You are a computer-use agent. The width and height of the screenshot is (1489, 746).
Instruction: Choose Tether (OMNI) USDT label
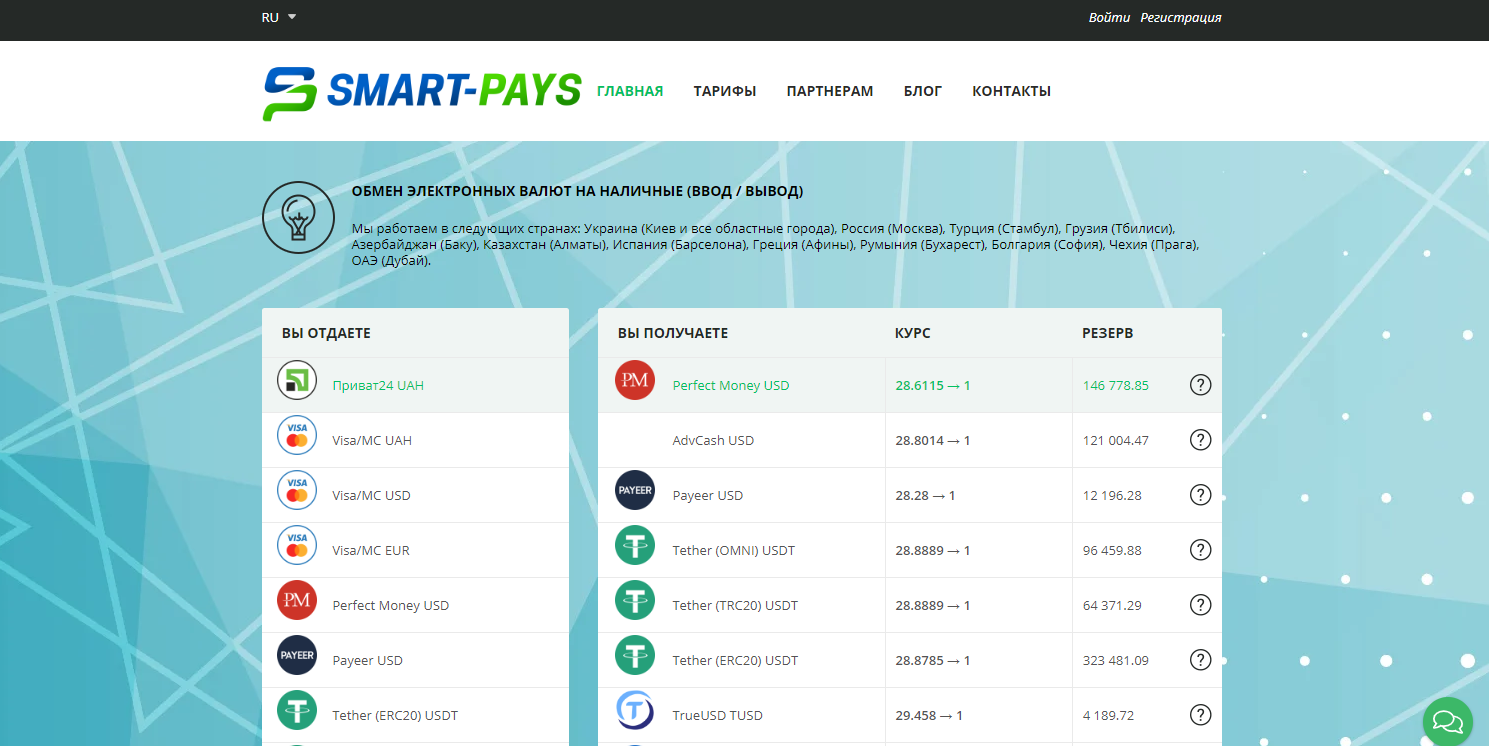[x=734, y=551]
